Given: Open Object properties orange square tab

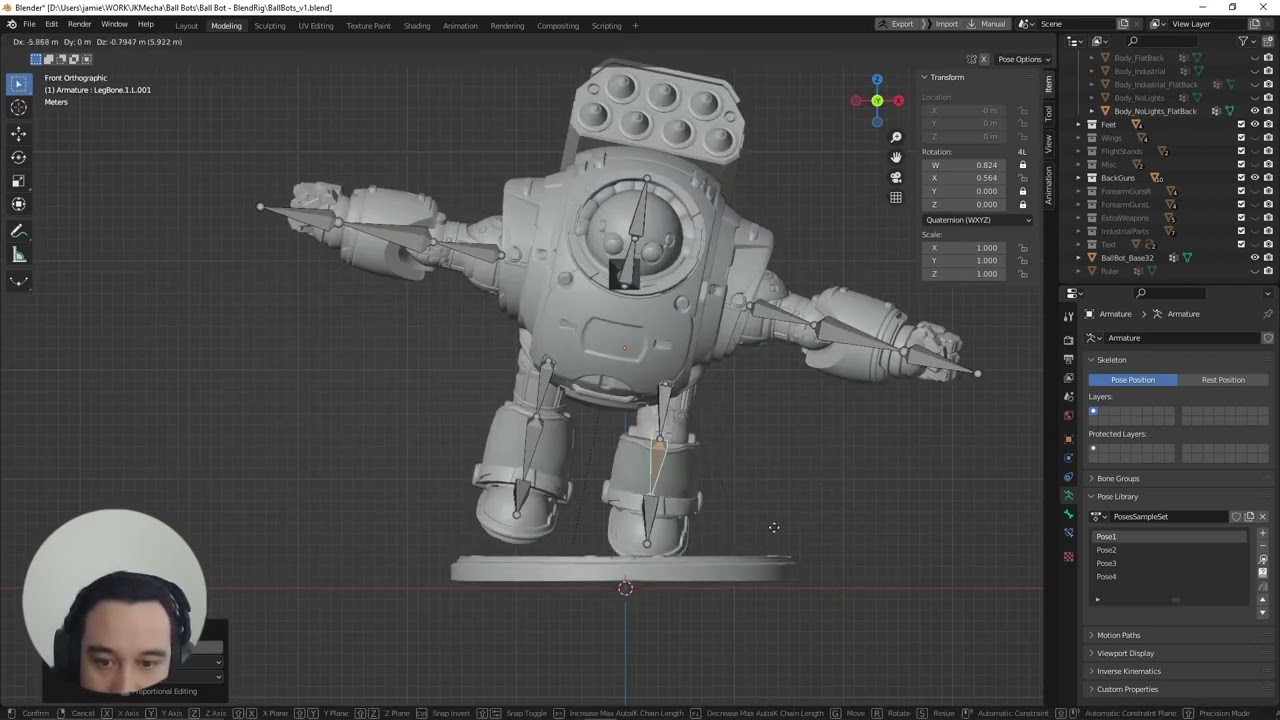Looking at the screenshot, I should tap(1068, 439).
